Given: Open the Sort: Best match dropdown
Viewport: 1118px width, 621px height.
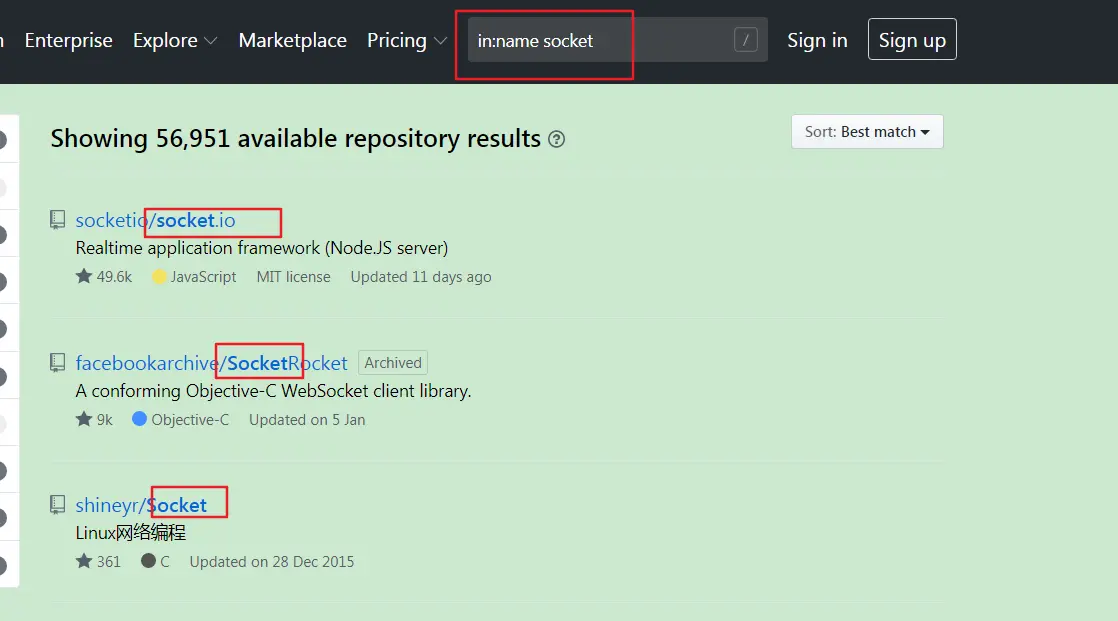Looking at the screenshot, I should (x=867, y=132).
